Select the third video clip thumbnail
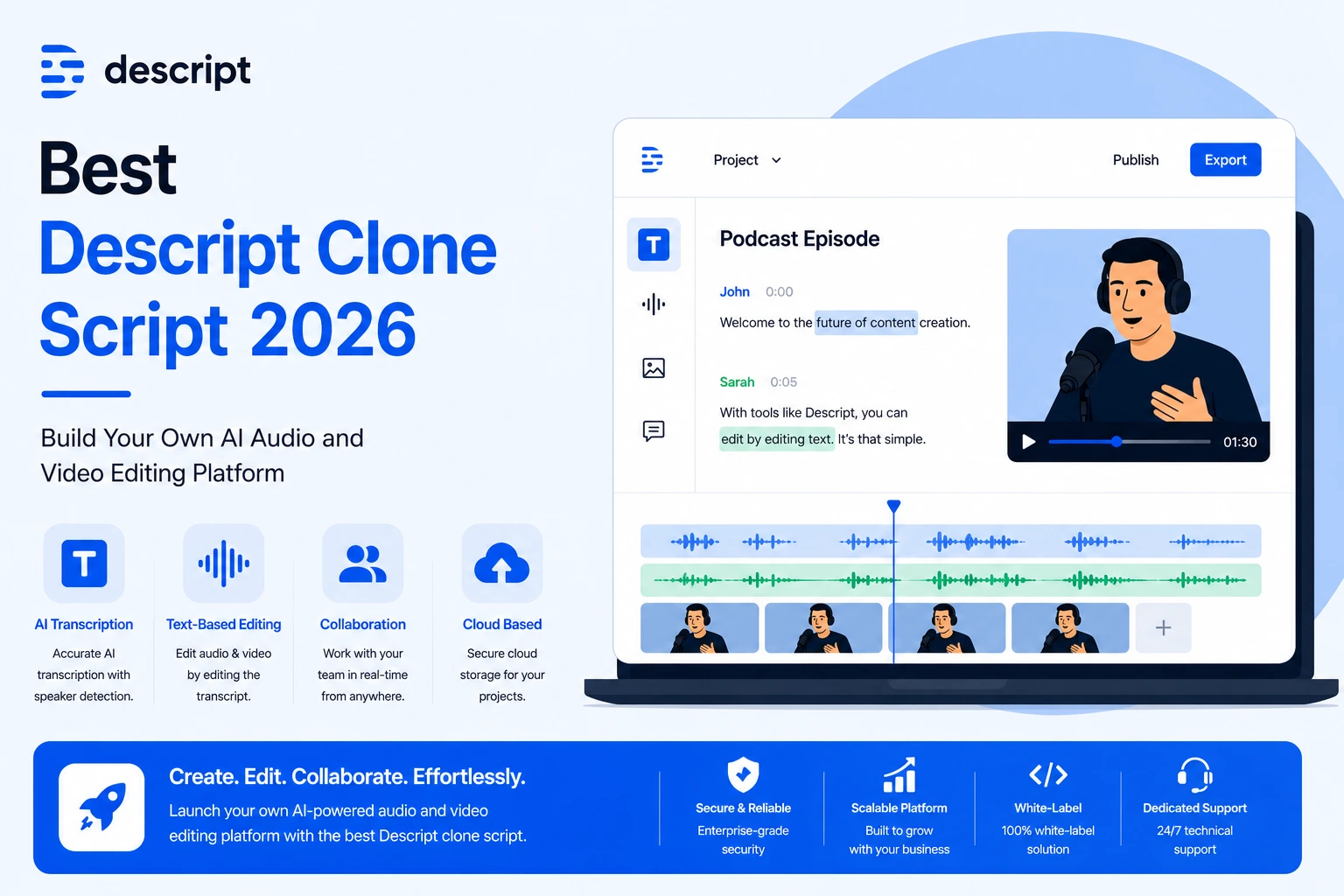 click(947, 628)
